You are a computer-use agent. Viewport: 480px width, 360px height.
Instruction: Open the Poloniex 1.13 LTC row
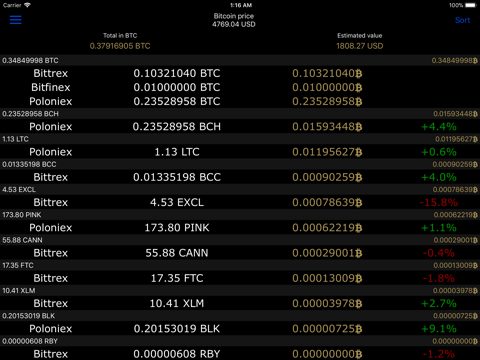coord(240,152)
